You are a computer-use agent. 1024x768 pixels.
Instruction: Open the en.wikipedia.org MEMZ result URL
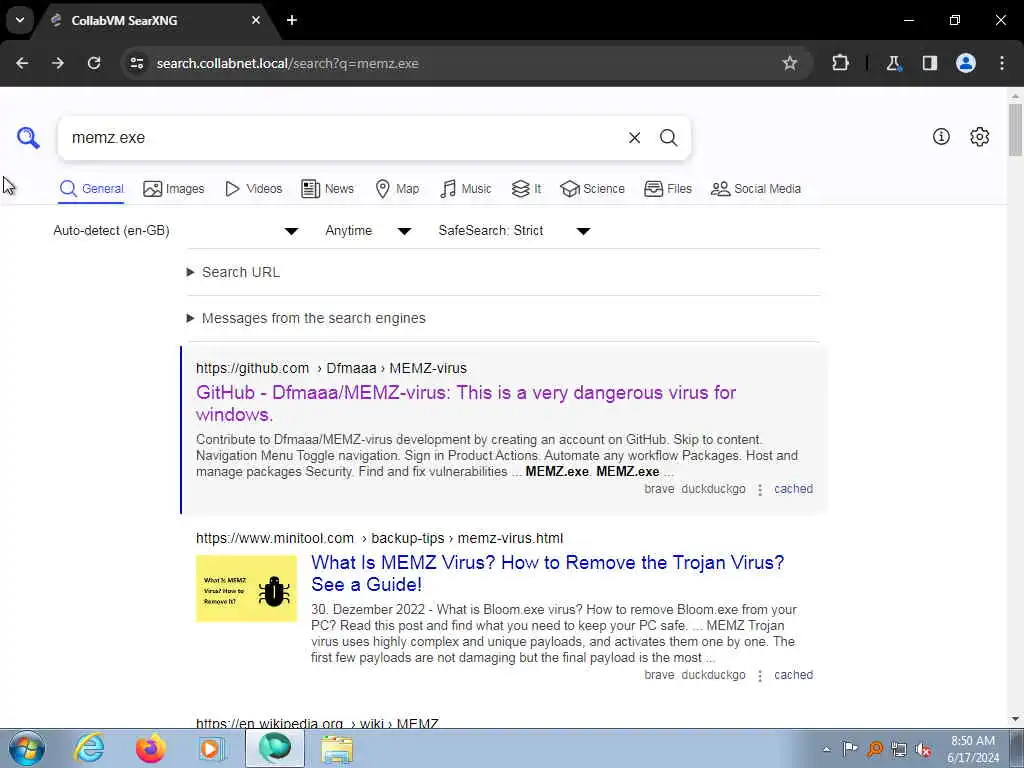pyautogui.click(x=317, y=723)
